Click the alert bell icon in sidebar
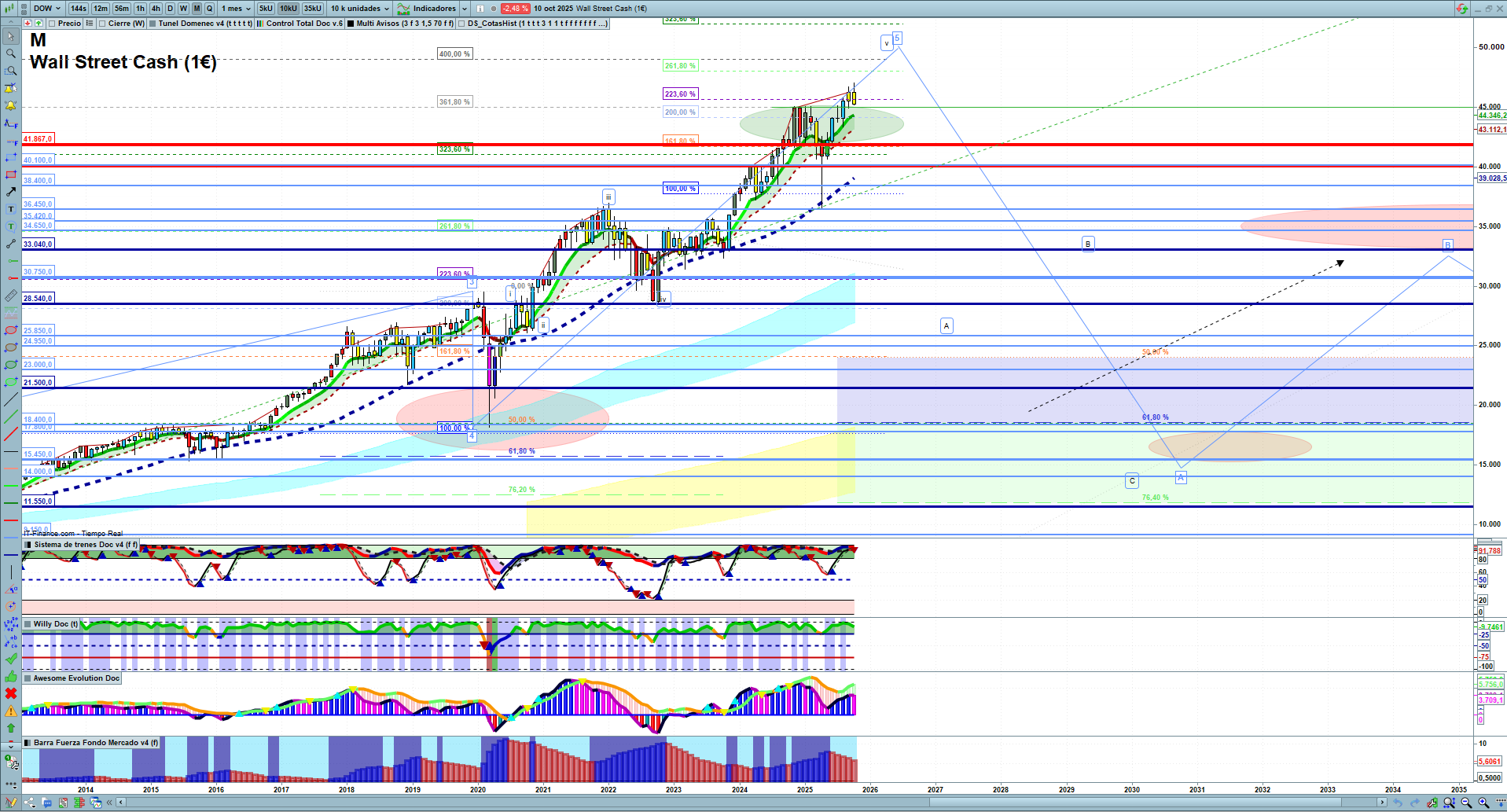1507x812 pixels. tap(10, 105)
